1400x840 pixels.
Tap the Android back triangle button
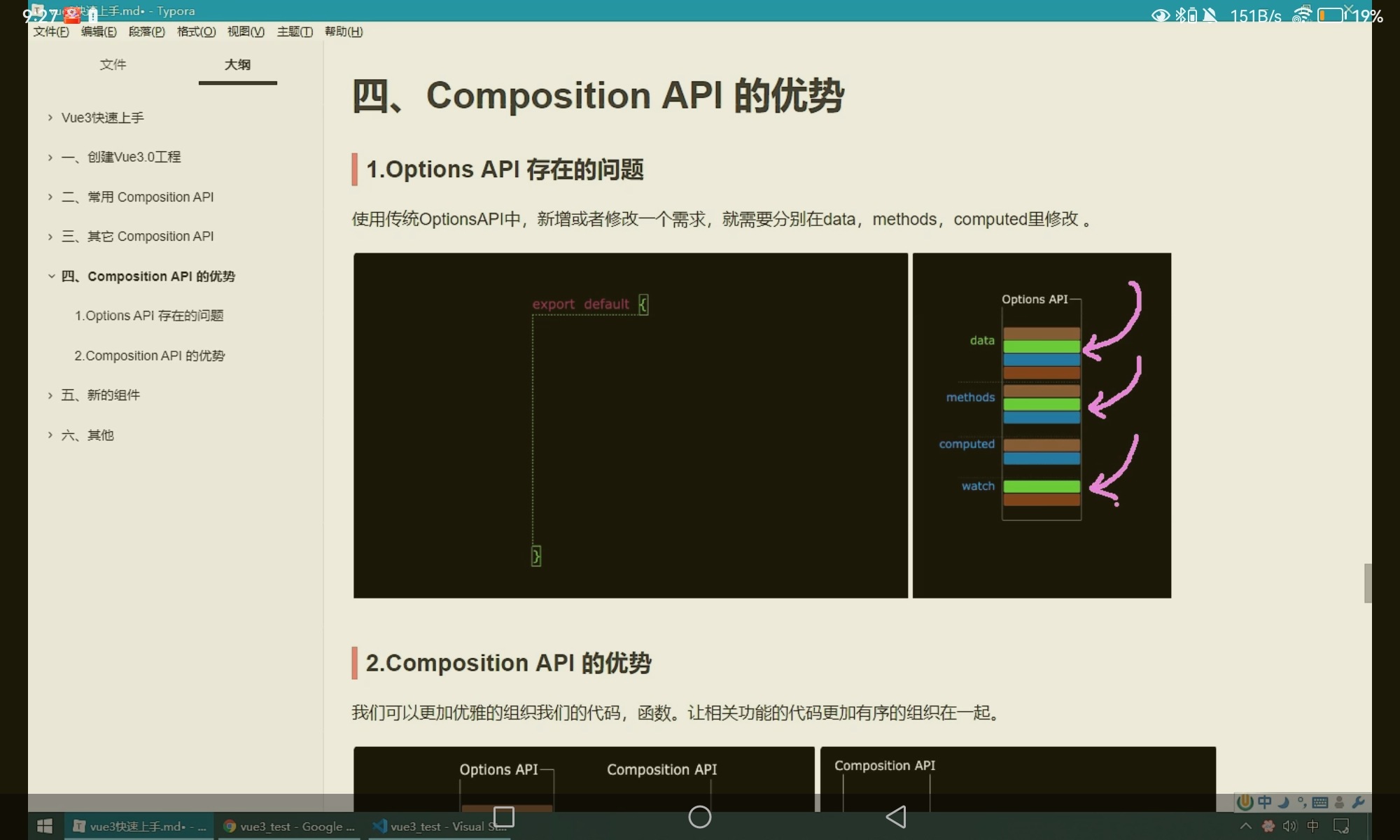coord(896,817)
